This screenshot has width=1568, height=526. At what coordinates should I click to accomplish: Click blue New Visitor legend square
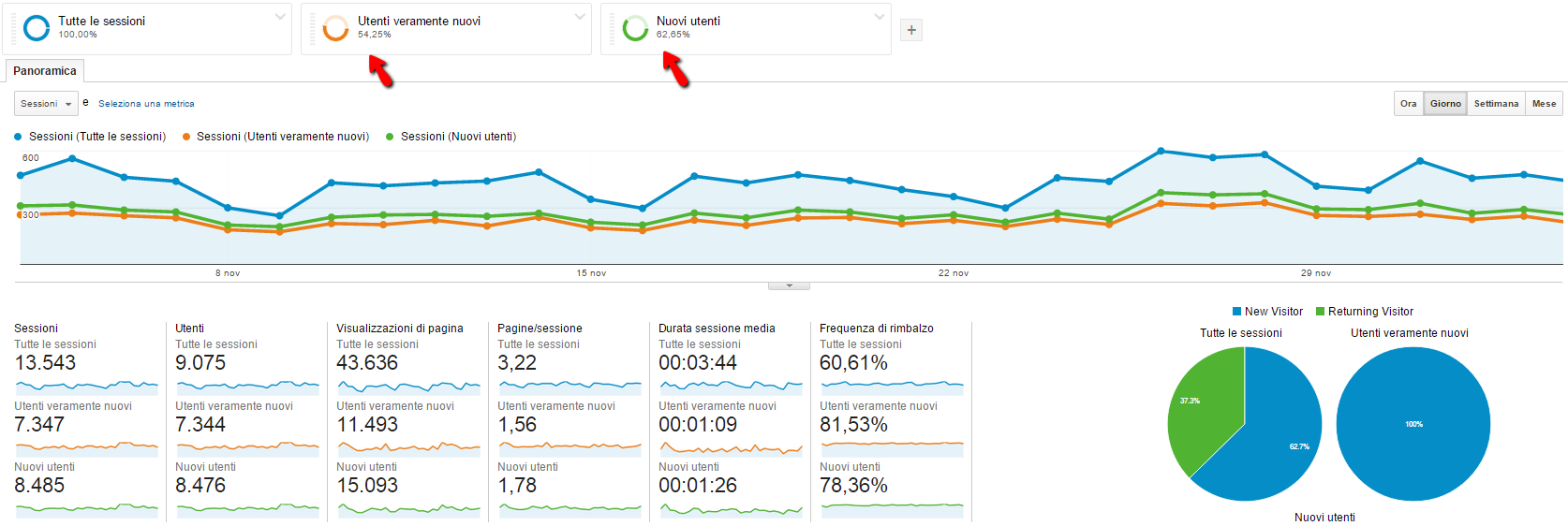[x=1236, y=312]
